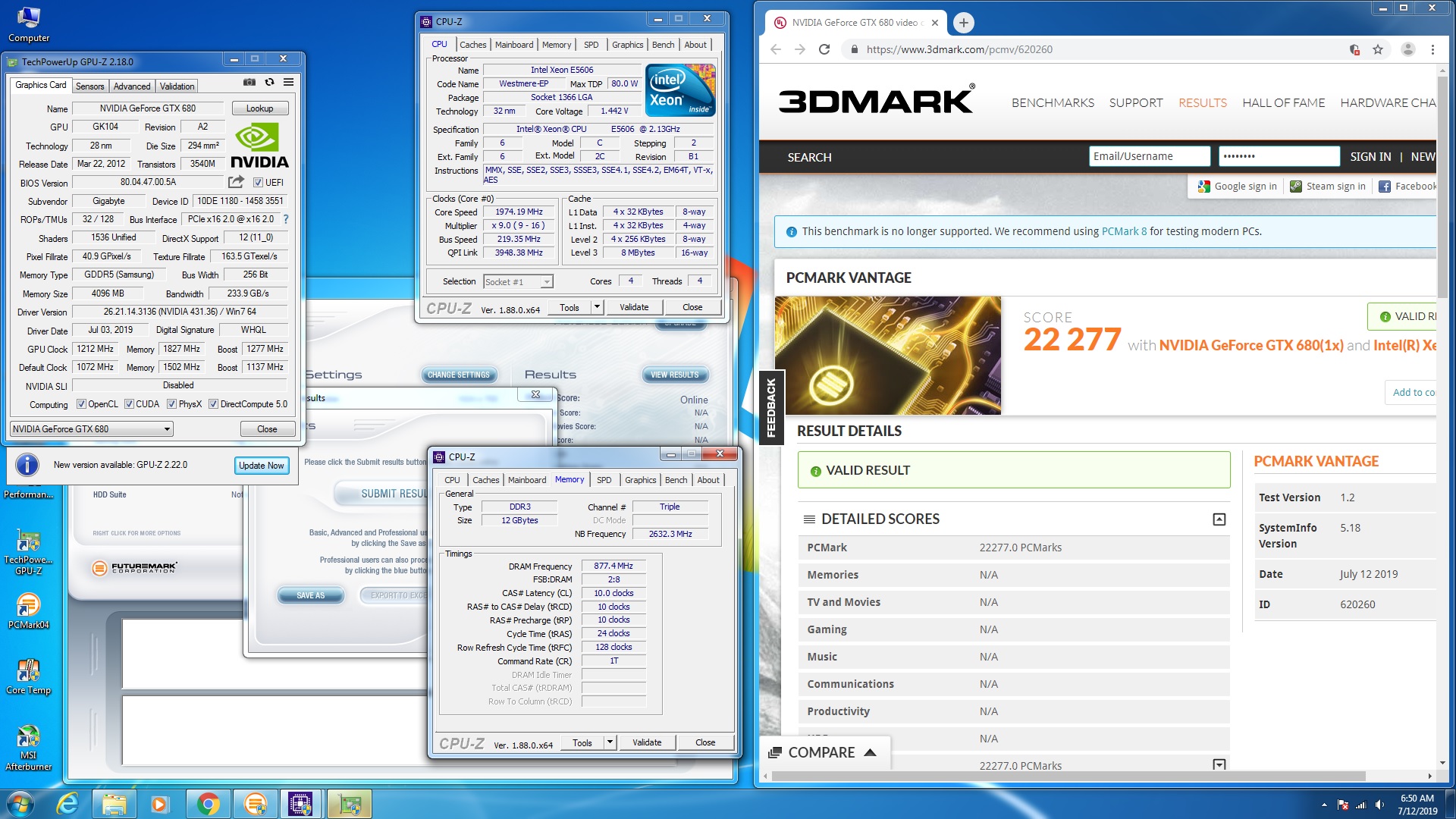
Task: Open the SPD tab in lower CPU-Z
Action: [604, 480]
